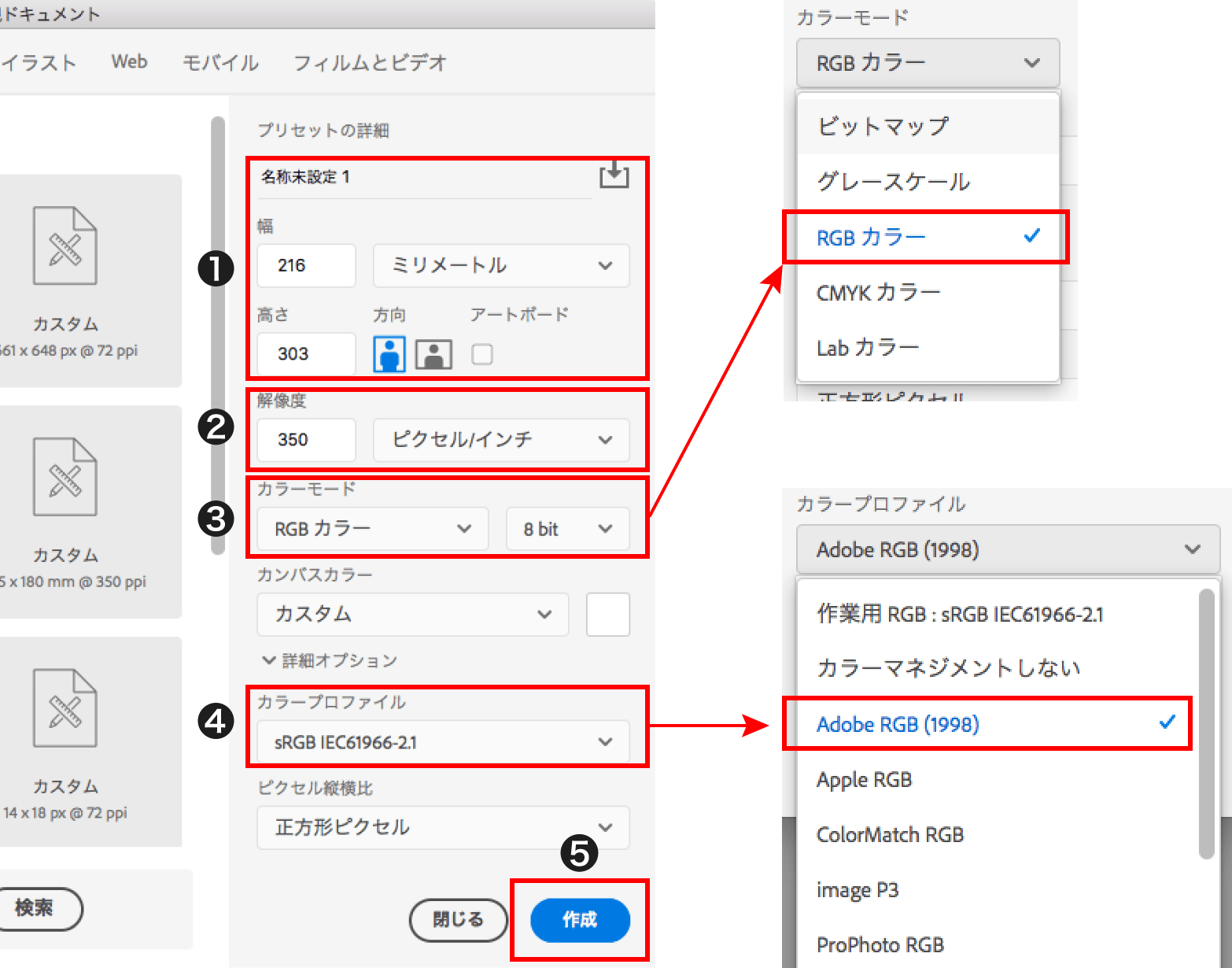
Task: Click the Close button
Action: coord(458,919)
